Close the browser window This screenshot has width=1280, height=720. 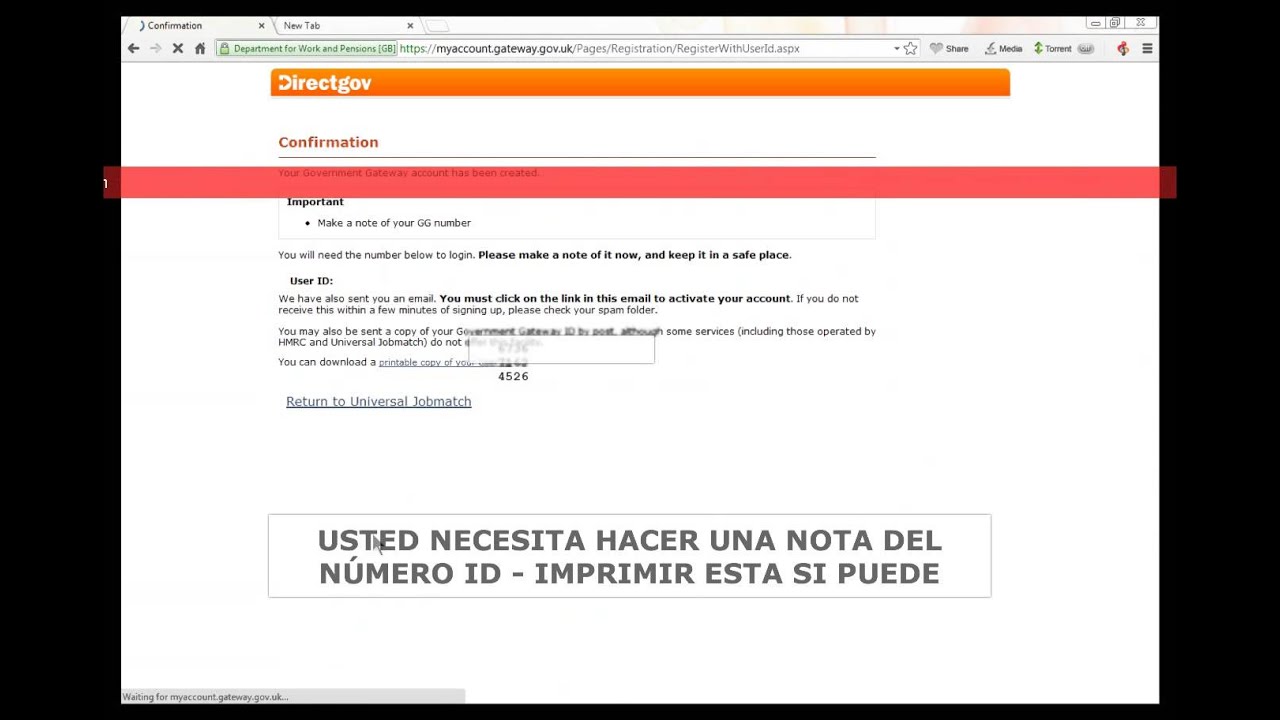1140,23
